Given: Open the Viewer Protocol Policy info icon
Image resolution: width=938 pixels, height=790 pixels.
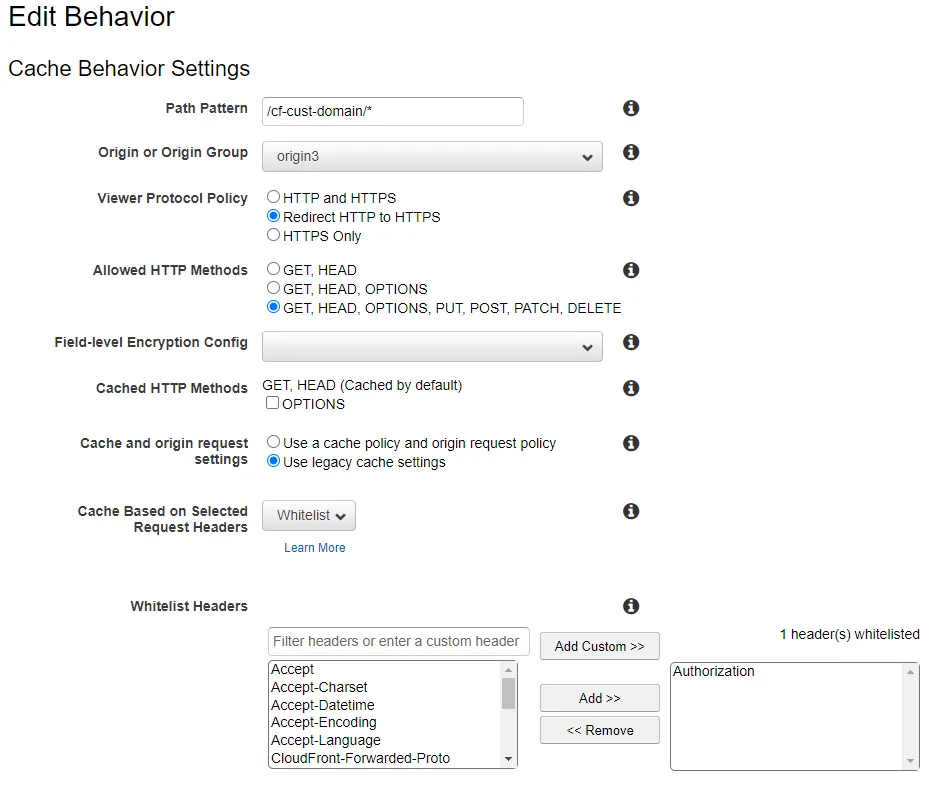Looking at the screenshot, I should tap(631, 198).
